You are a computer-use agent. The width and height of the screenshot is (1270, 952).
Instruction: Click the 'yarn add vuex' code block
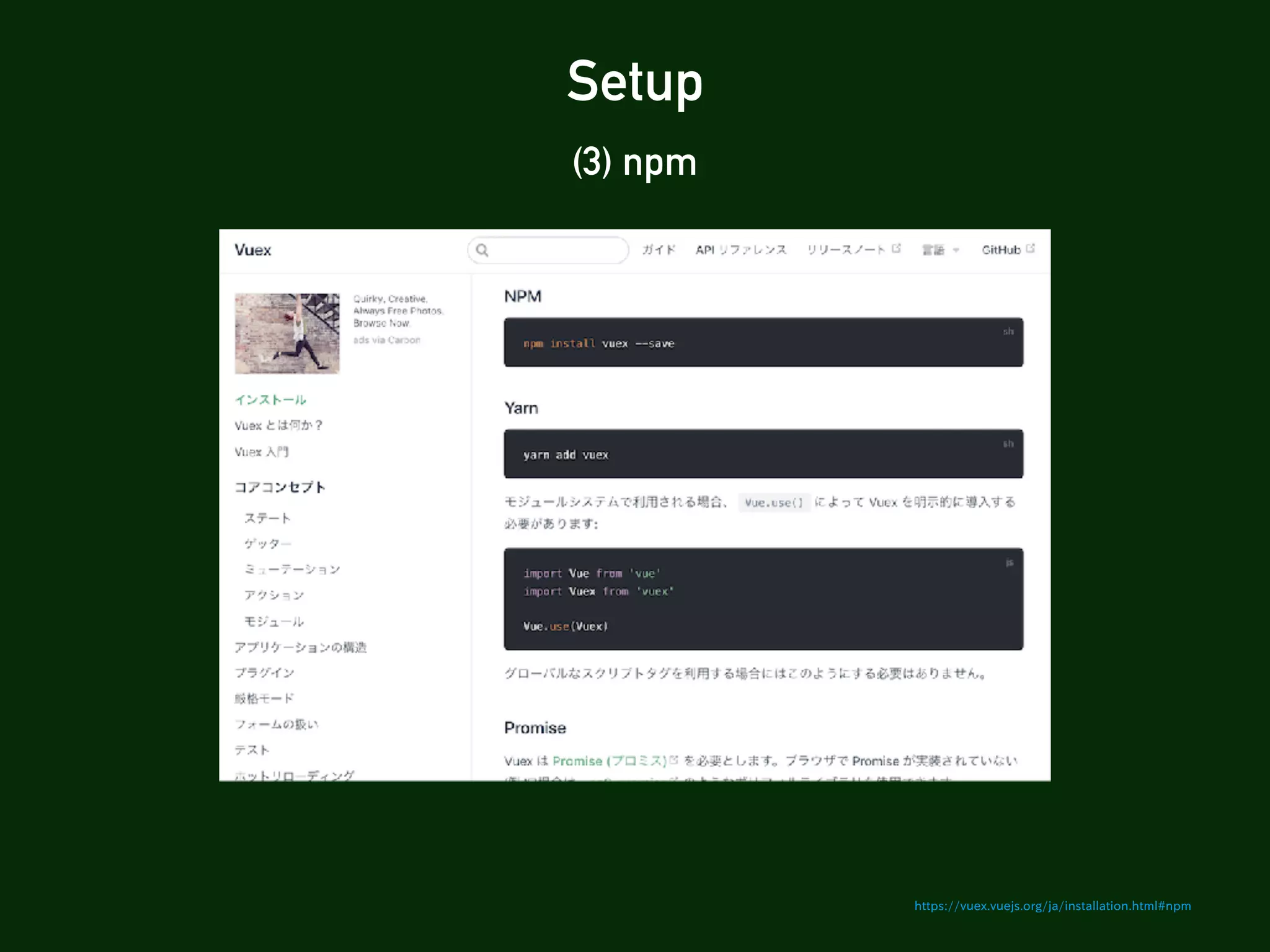point(763,454)
